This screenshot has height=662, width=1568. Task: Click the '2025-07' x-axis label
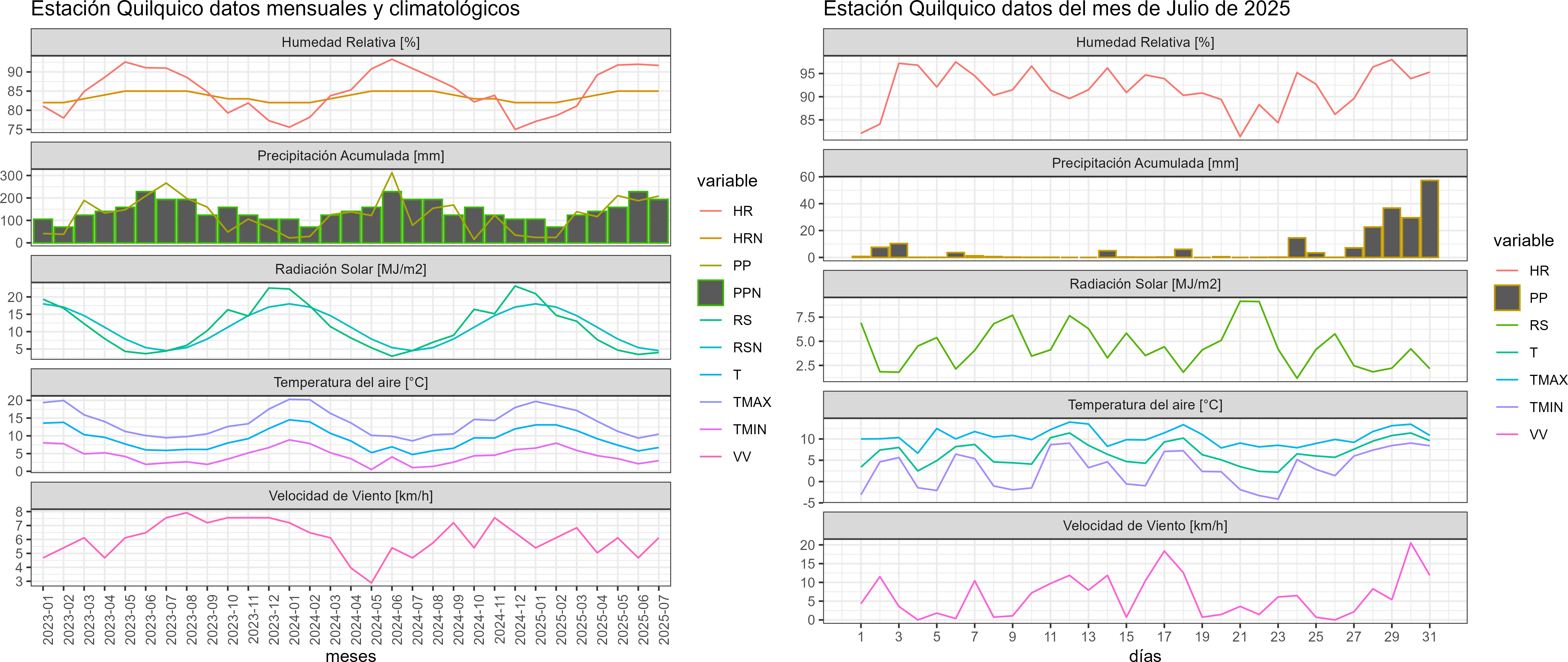663,619
